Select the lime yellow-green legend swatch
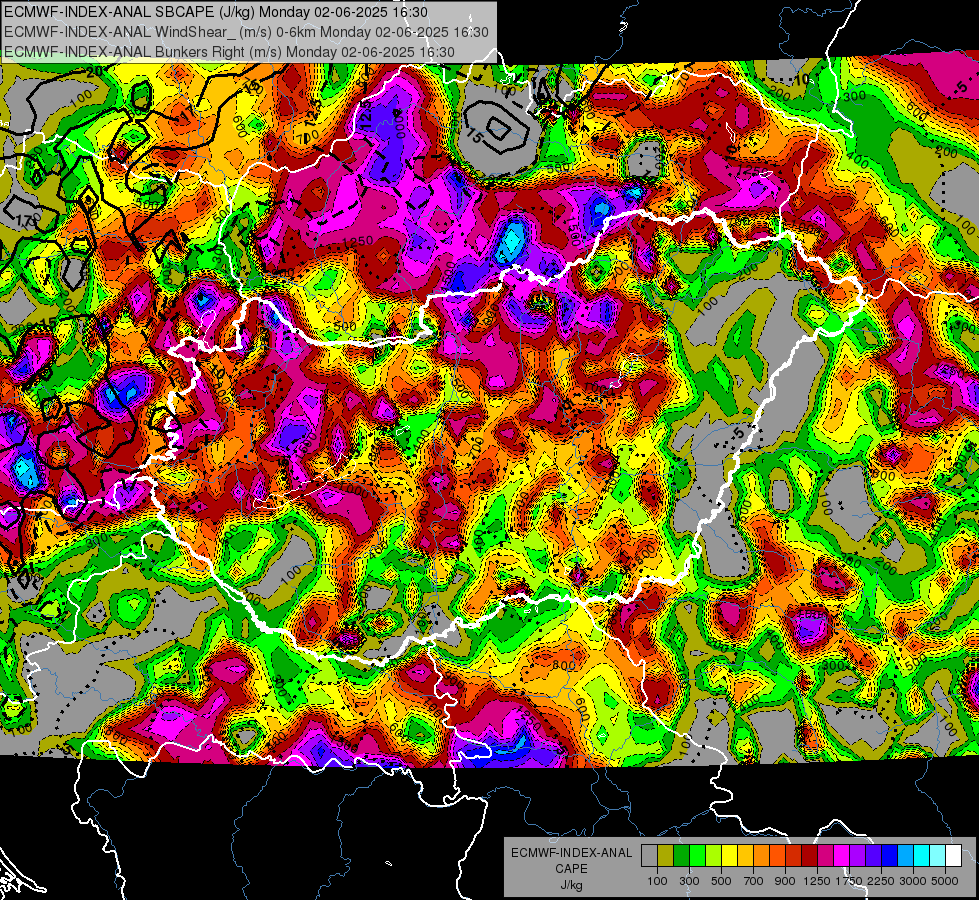This screenshot has height=900, width=979. coord(714,855)
